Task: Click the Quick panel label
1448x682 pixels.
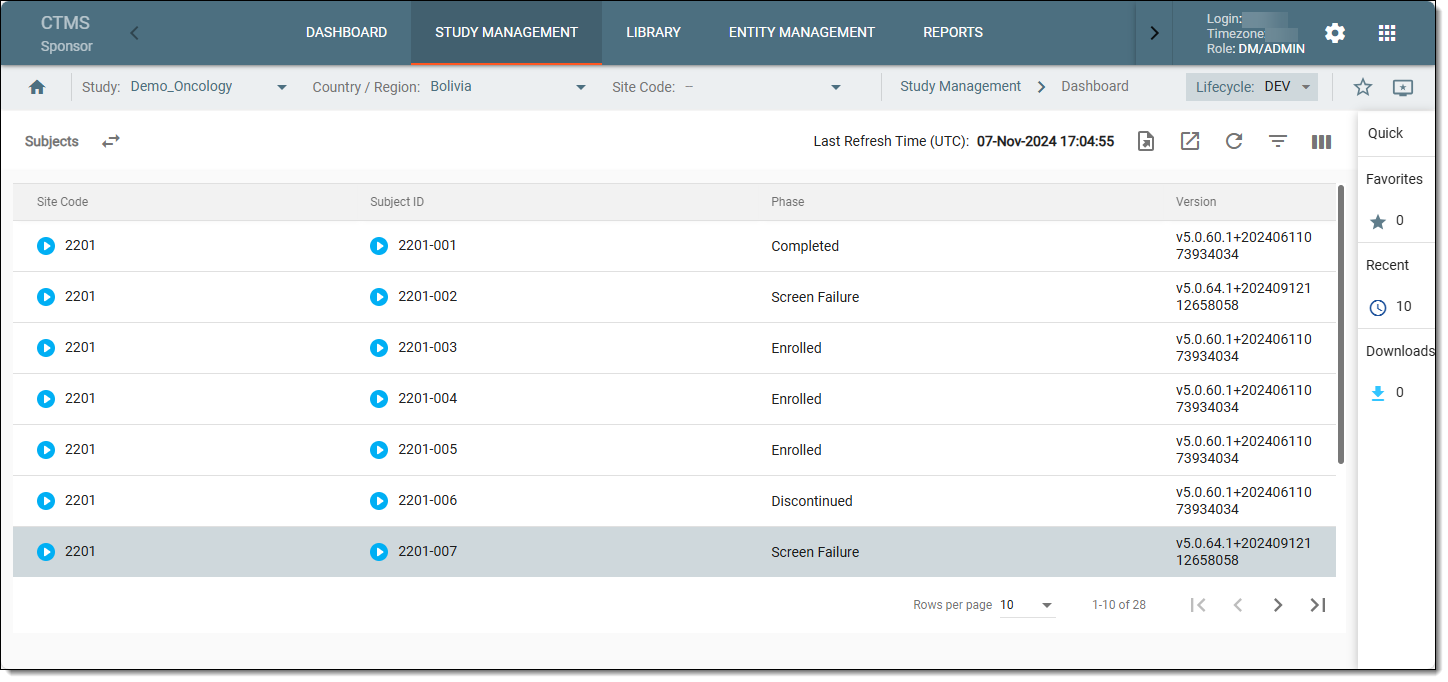Action: 1385,133
